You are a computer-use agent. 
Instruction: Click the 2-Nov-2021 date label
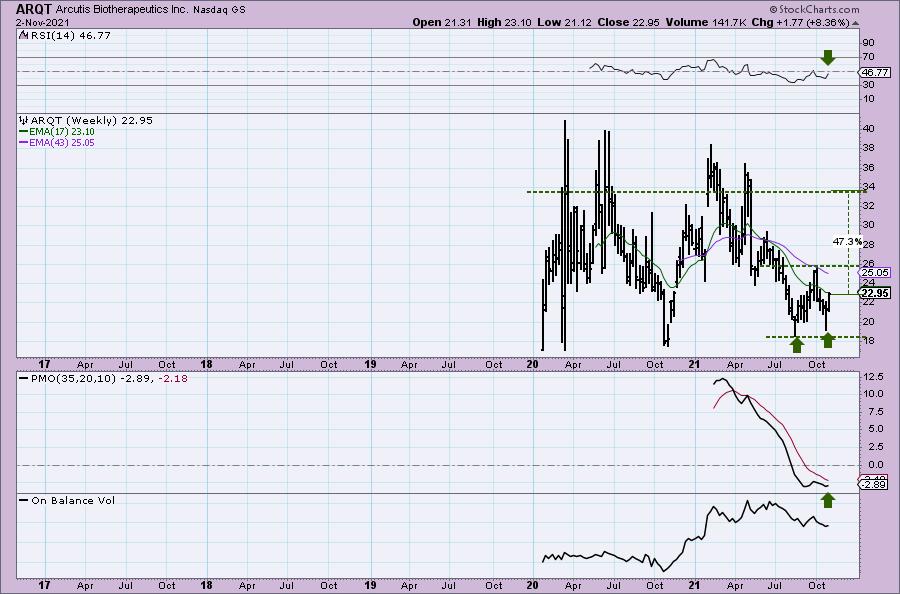42,23
